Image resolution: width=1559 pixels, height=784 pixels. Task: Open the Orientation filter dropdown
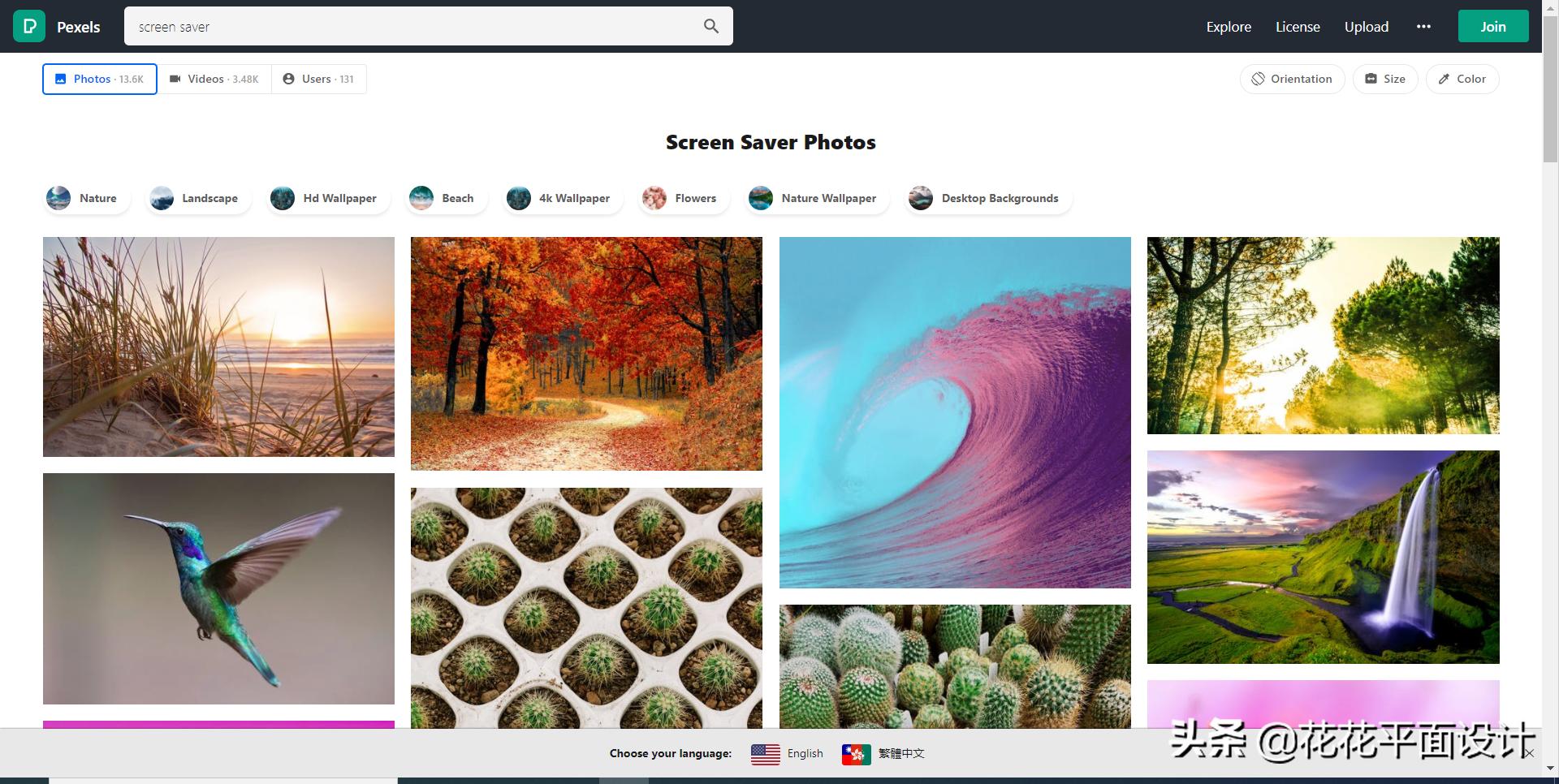pos(1292,79)
